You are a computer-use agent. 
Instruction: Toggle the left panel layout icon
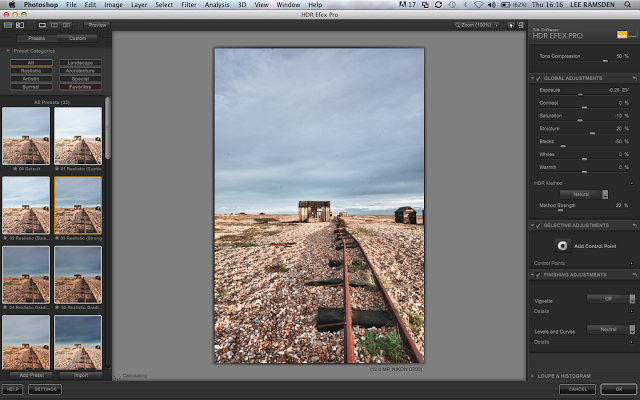[20, 25]
